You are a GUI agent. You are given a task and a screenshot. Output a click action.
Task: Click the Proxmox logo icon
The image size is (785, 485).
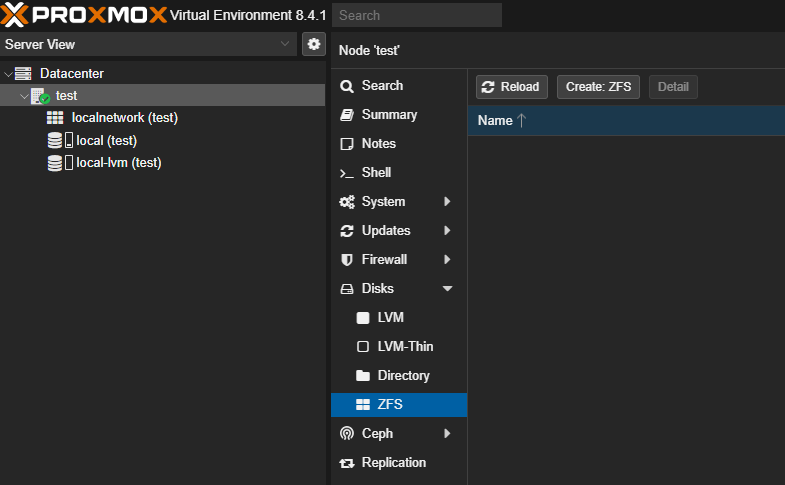click(14, 15)
